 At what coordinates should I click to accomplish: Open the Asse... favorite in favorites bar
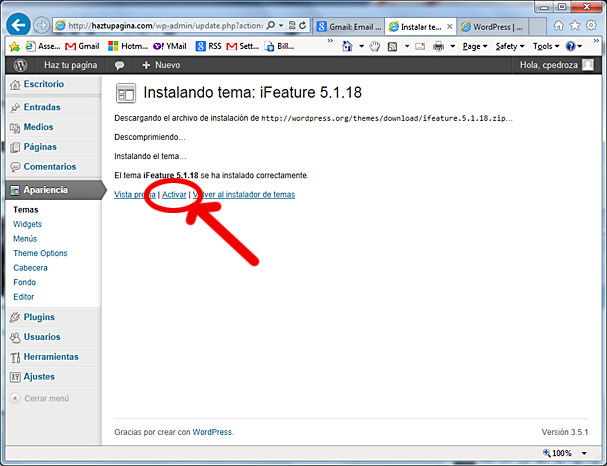pyautogui.click(x=43, y=46)
